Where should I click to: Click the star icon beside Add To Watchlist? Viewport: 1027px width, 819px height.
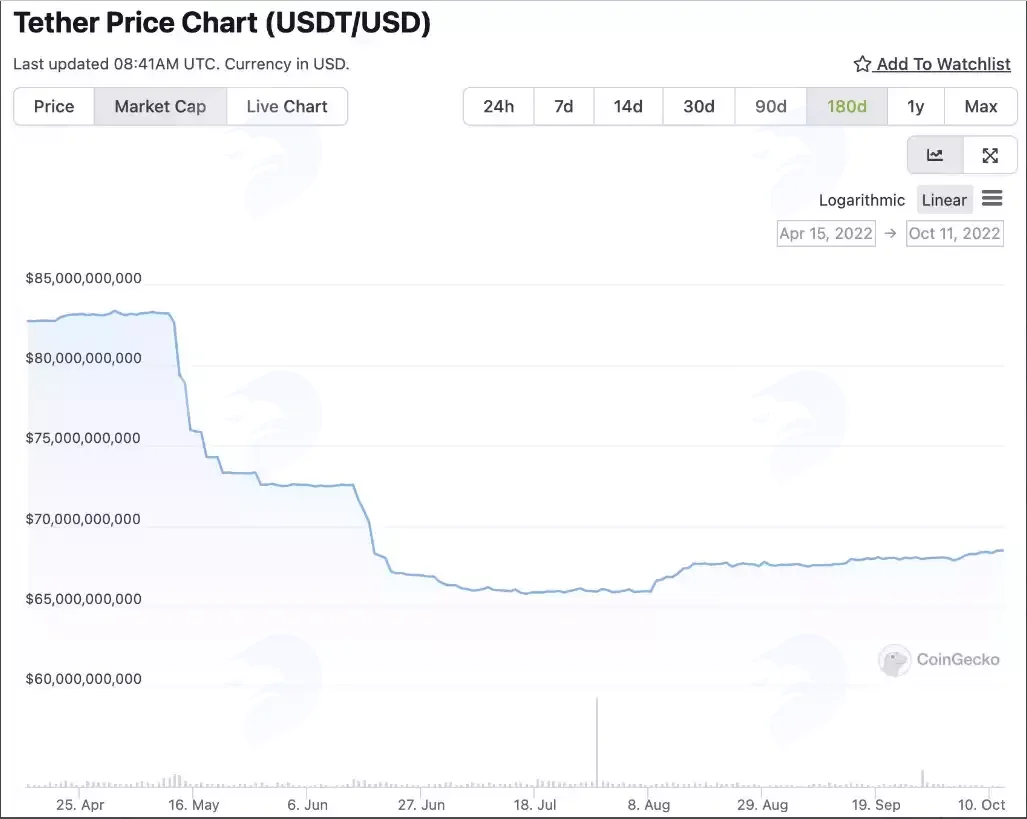pos(862,64)
